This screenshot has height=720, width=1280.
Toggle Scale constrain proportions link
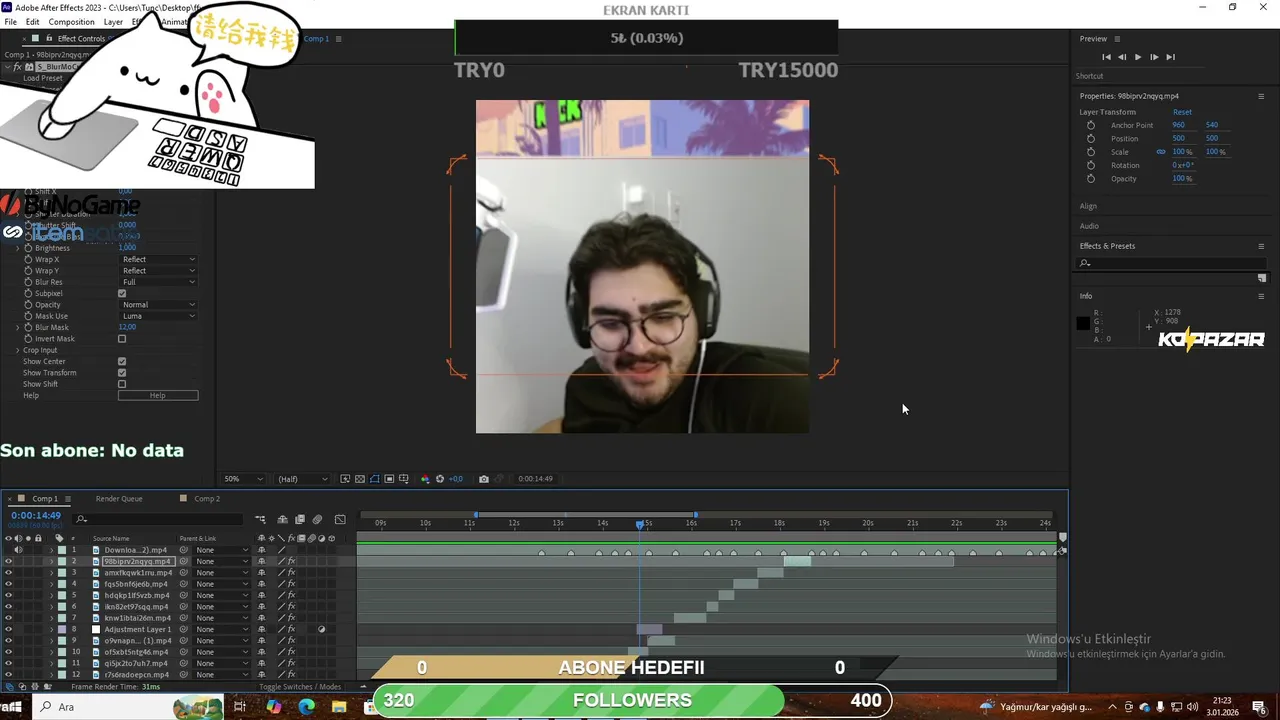click(1161, 152)
